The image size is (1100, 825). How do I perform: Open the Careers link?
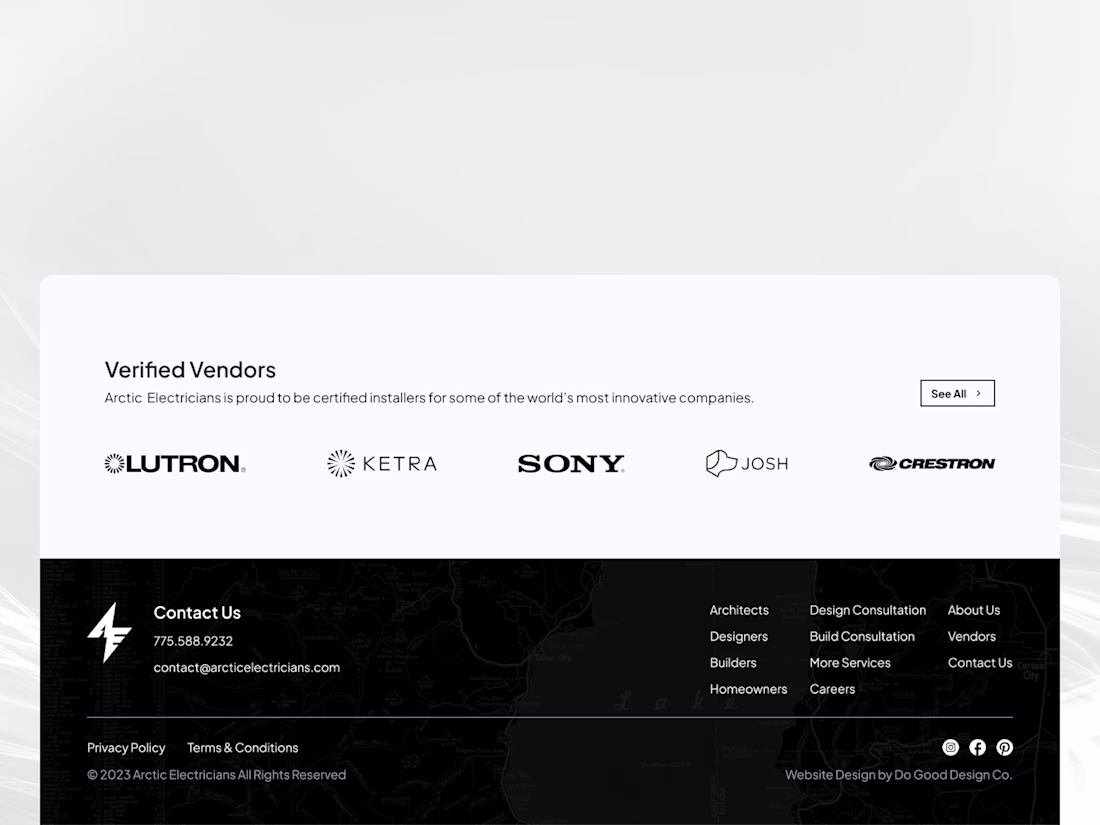tap(832, 690)
